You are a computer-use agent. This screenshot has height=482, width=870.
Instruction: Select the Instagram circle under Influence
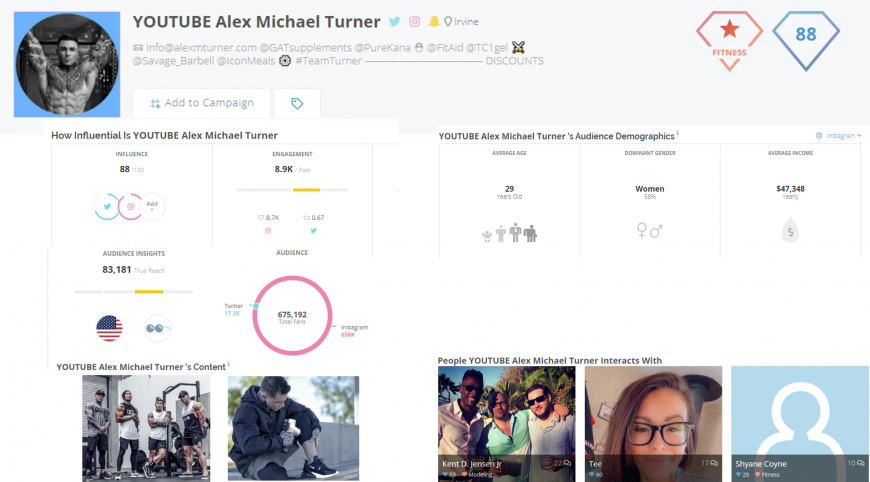[131, 207]
